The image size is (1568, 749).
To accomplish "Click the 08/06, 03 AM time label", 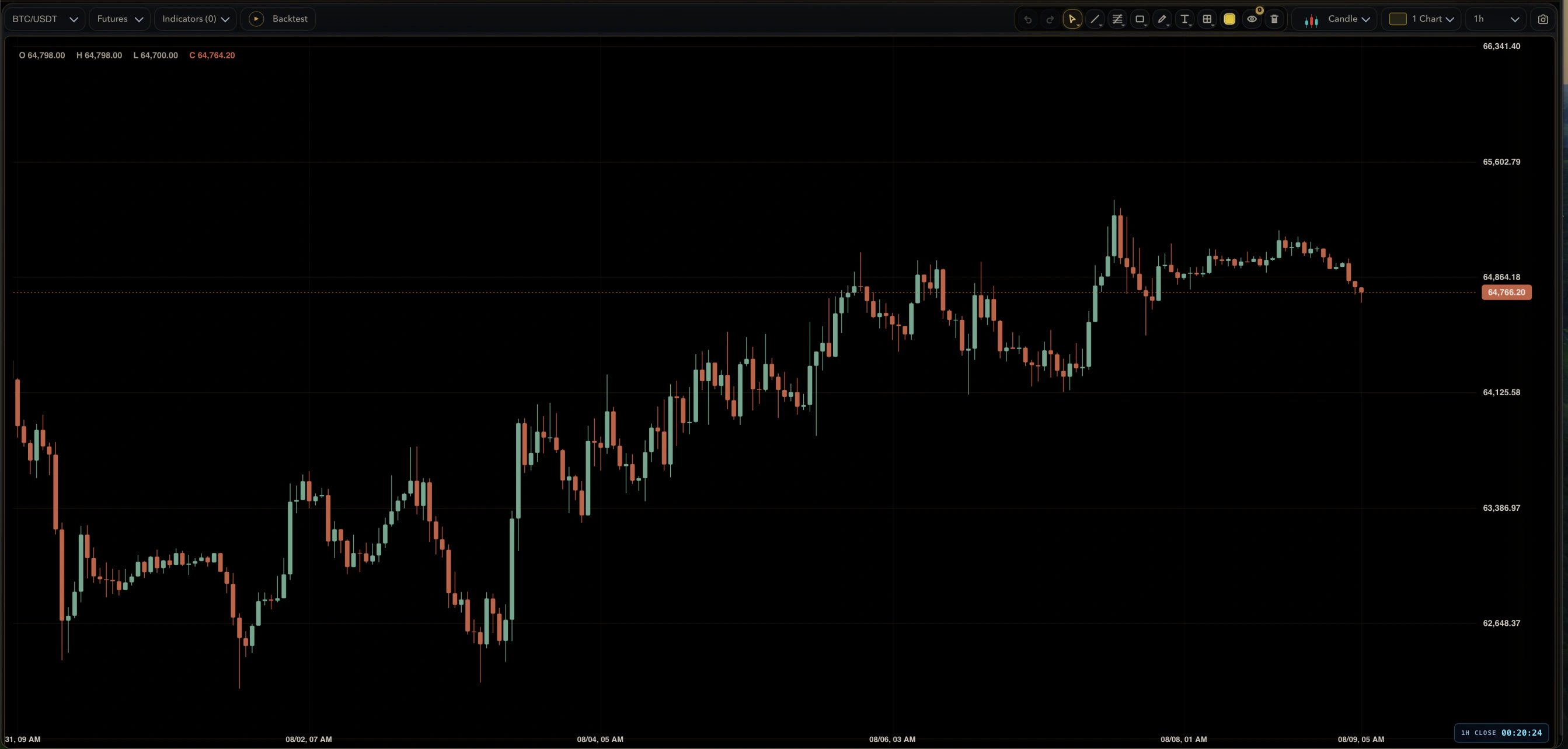I will 893,739.
